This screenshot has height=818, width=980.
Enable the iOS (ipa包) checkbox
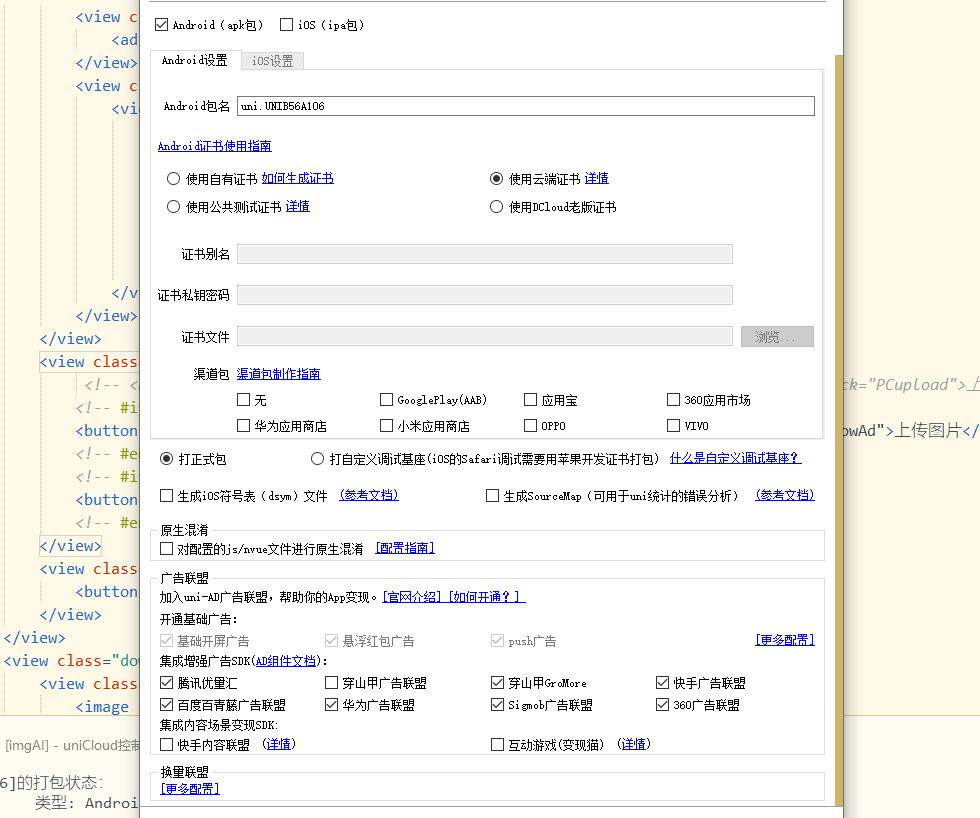(x=287, y=24)
